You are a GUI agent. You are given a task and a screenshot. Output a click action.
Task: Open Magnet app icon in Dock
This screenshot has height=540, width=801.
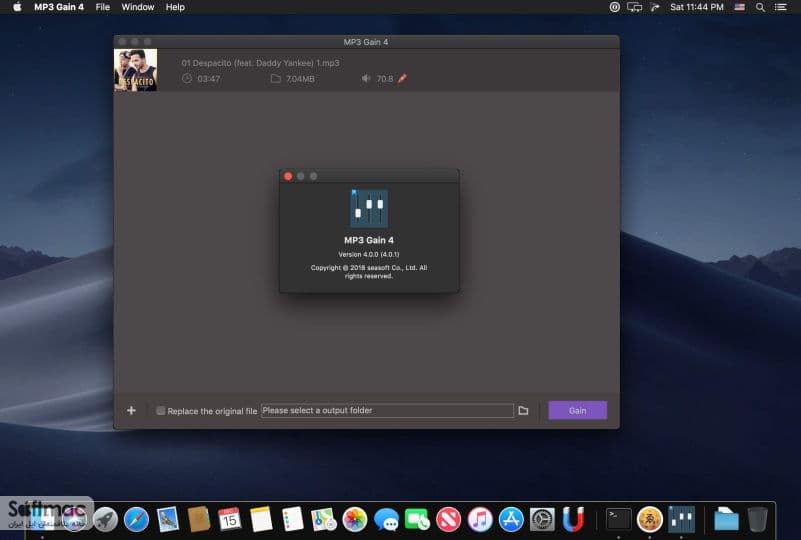pyautogui.click(x=573, y=520)
